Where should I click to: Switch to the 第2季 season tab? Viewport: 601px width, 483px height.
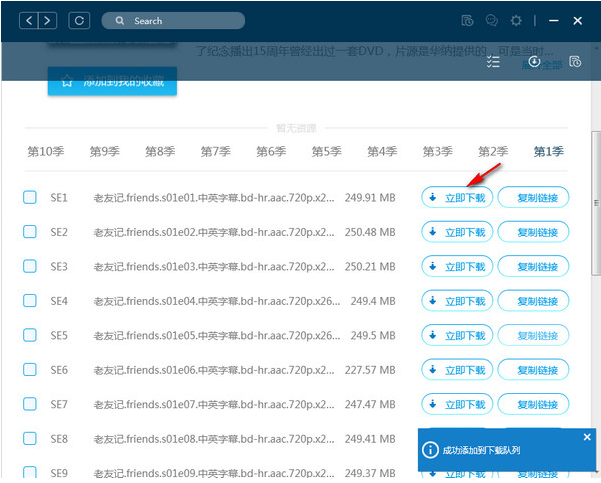point(493,151)
